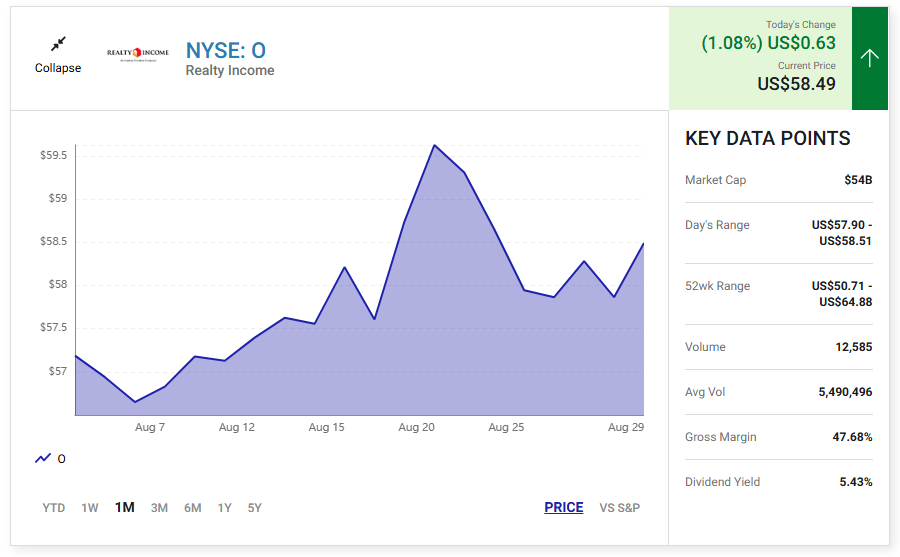Click the Day's Range label
This screenshot has height=557, width=900.
pyautogui.click(x=717, y=225)
